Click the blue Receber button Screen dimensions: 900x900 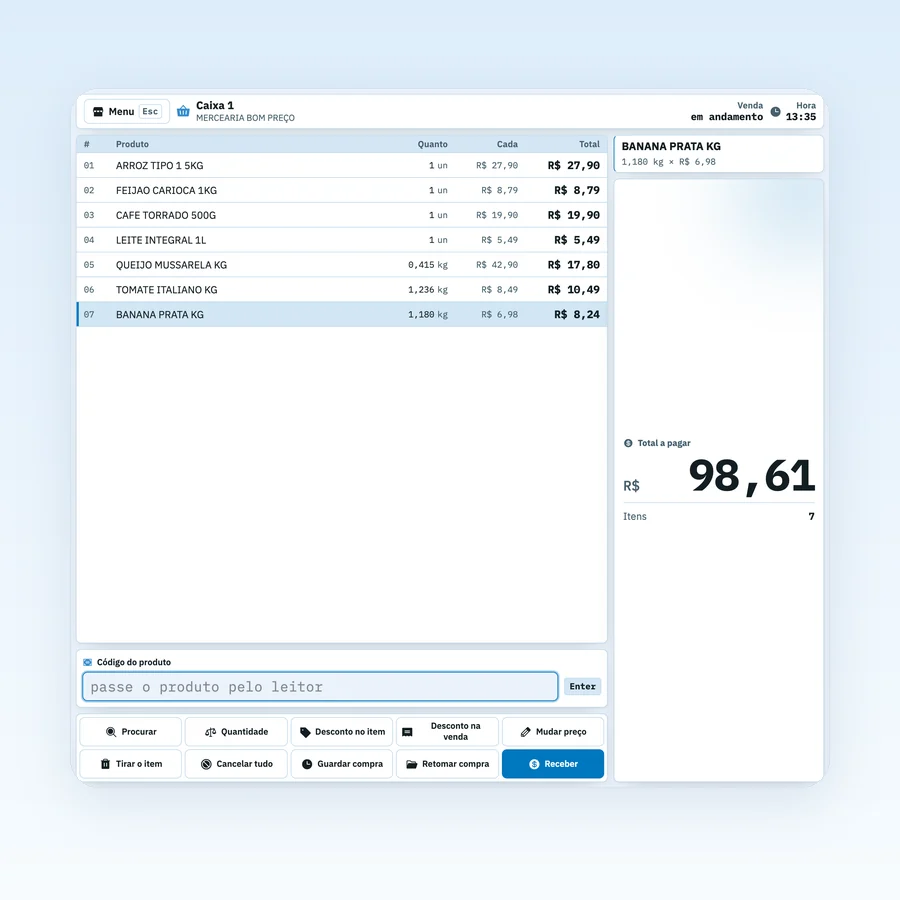553,764
